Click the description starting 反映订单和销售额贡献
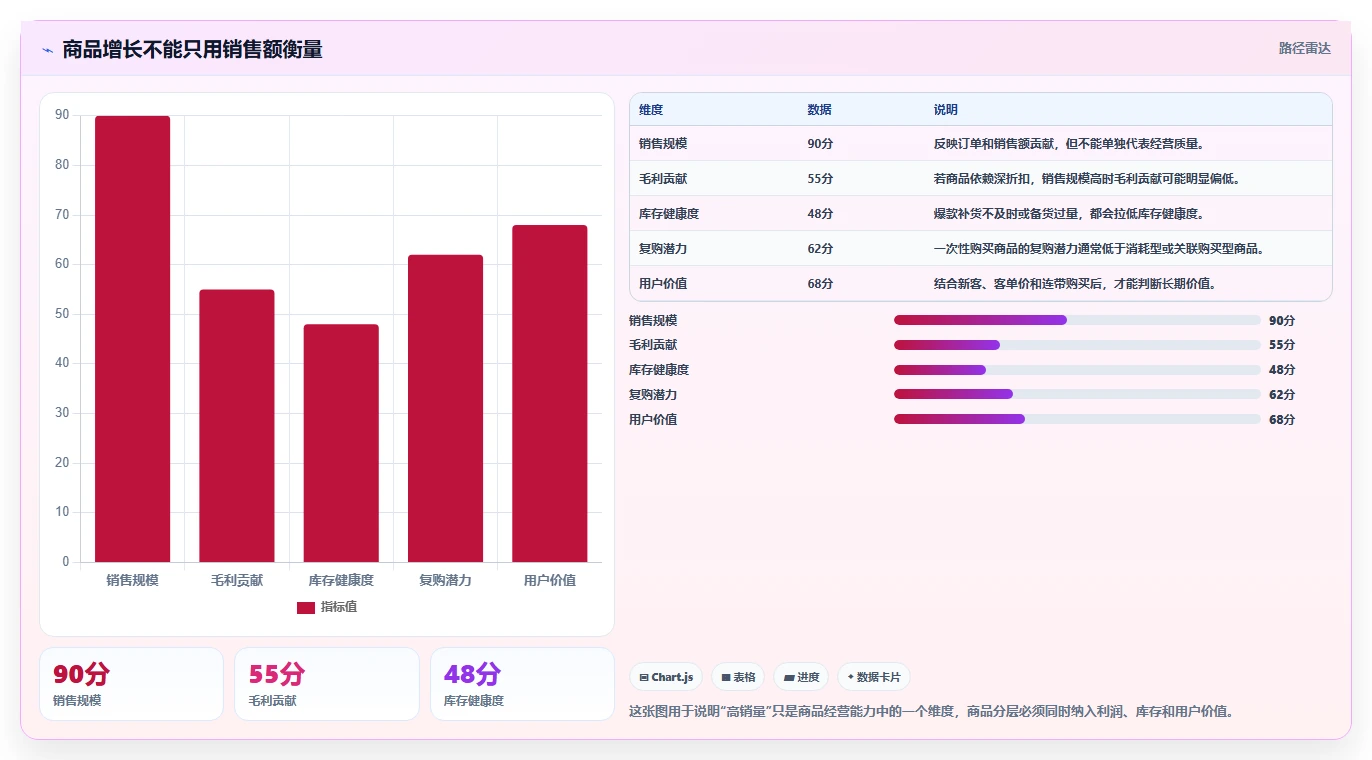Image resolution: width=1372 pixels, height=760 pixels. [1069, 144]
